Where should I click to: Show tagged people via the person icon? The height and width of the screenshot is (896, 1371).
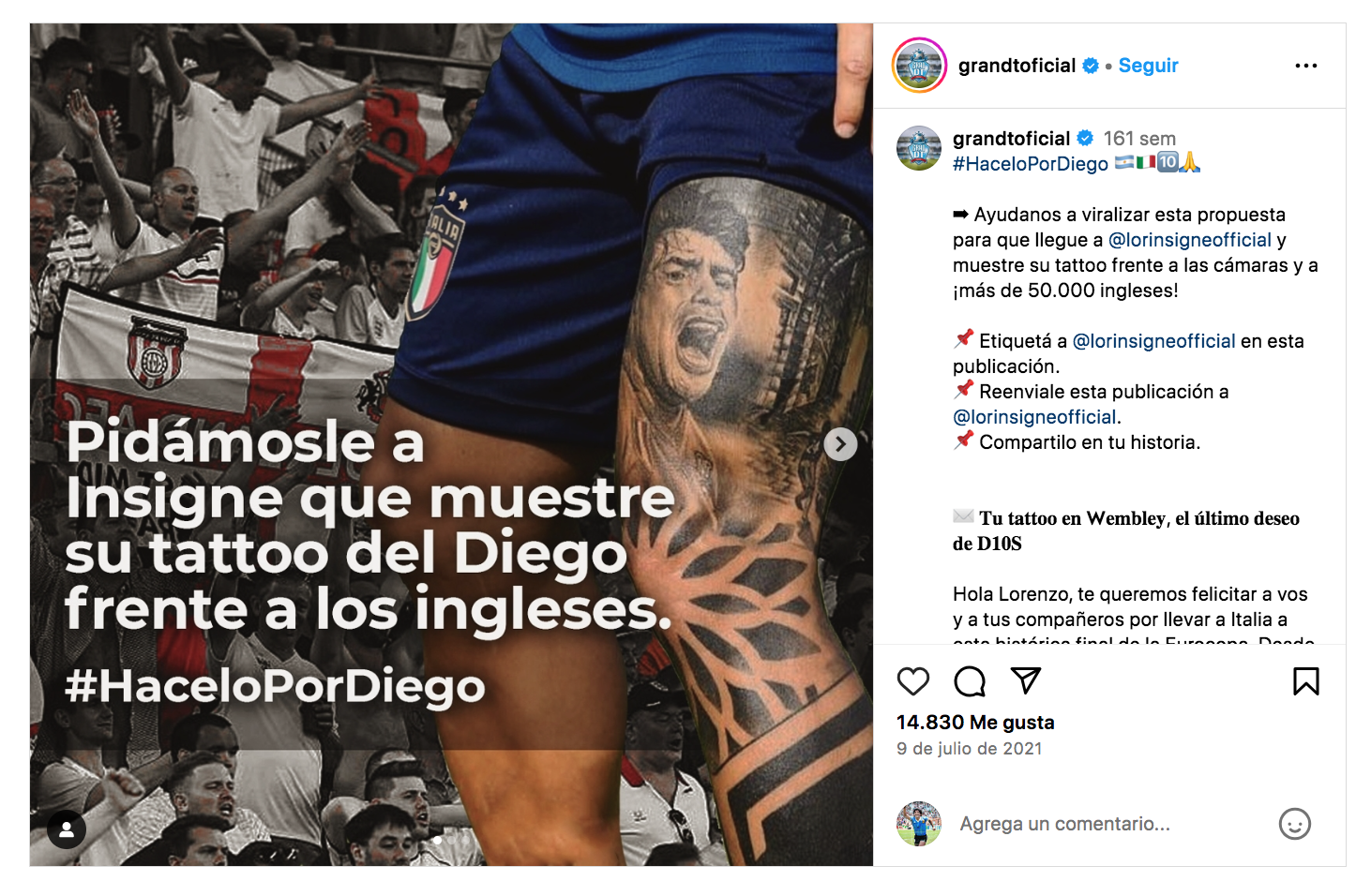(x=67, y=829)
